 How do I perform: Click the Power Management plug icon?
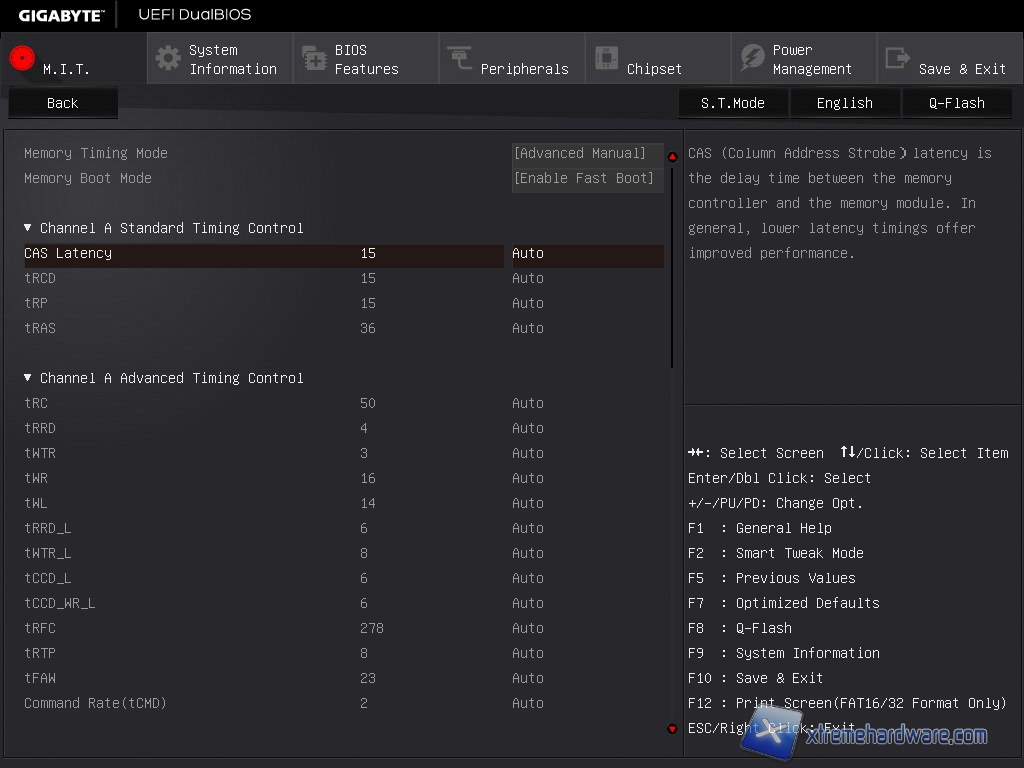point(752,59)
